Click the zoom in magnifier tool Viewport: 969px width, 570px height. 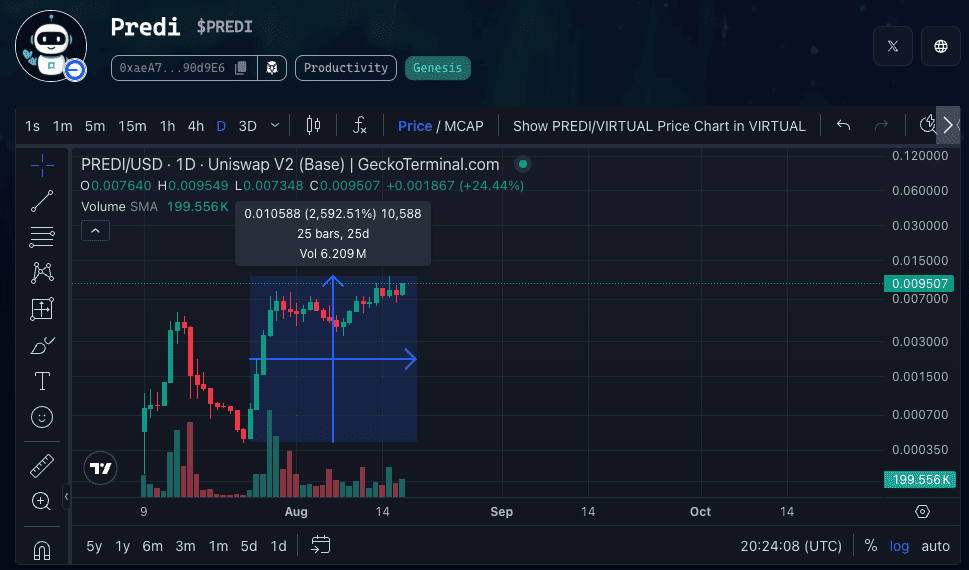(x=42, y=501)
